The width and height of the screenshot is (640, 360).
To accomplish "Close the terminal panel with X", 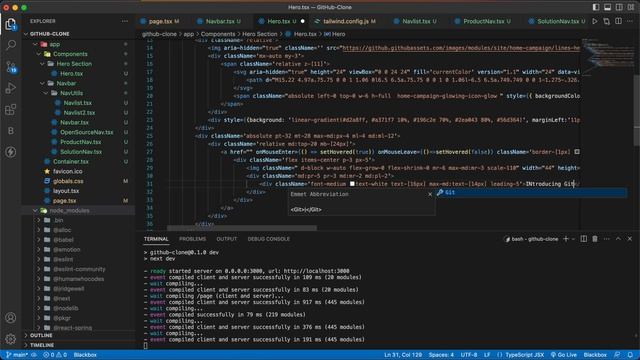I will (630, 239).
